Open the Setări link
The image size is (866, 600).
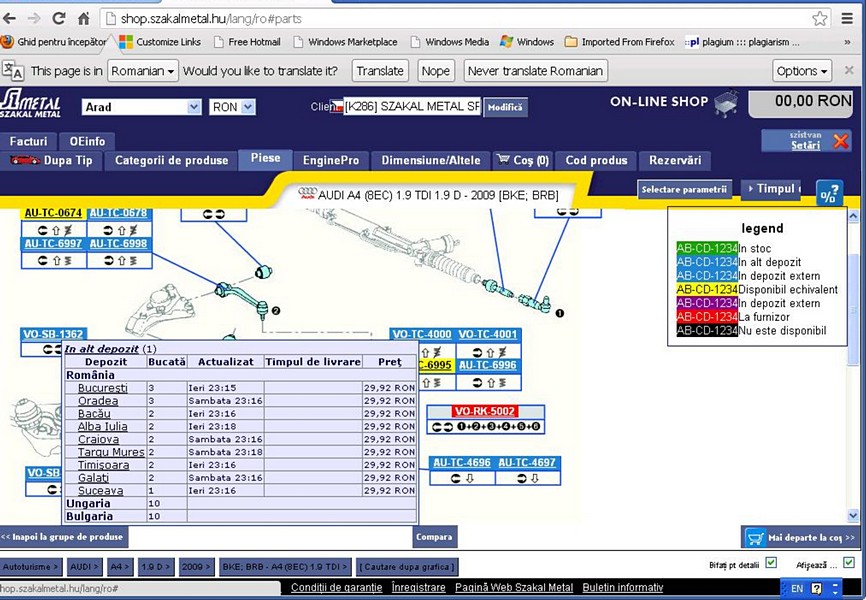point(805,145)
